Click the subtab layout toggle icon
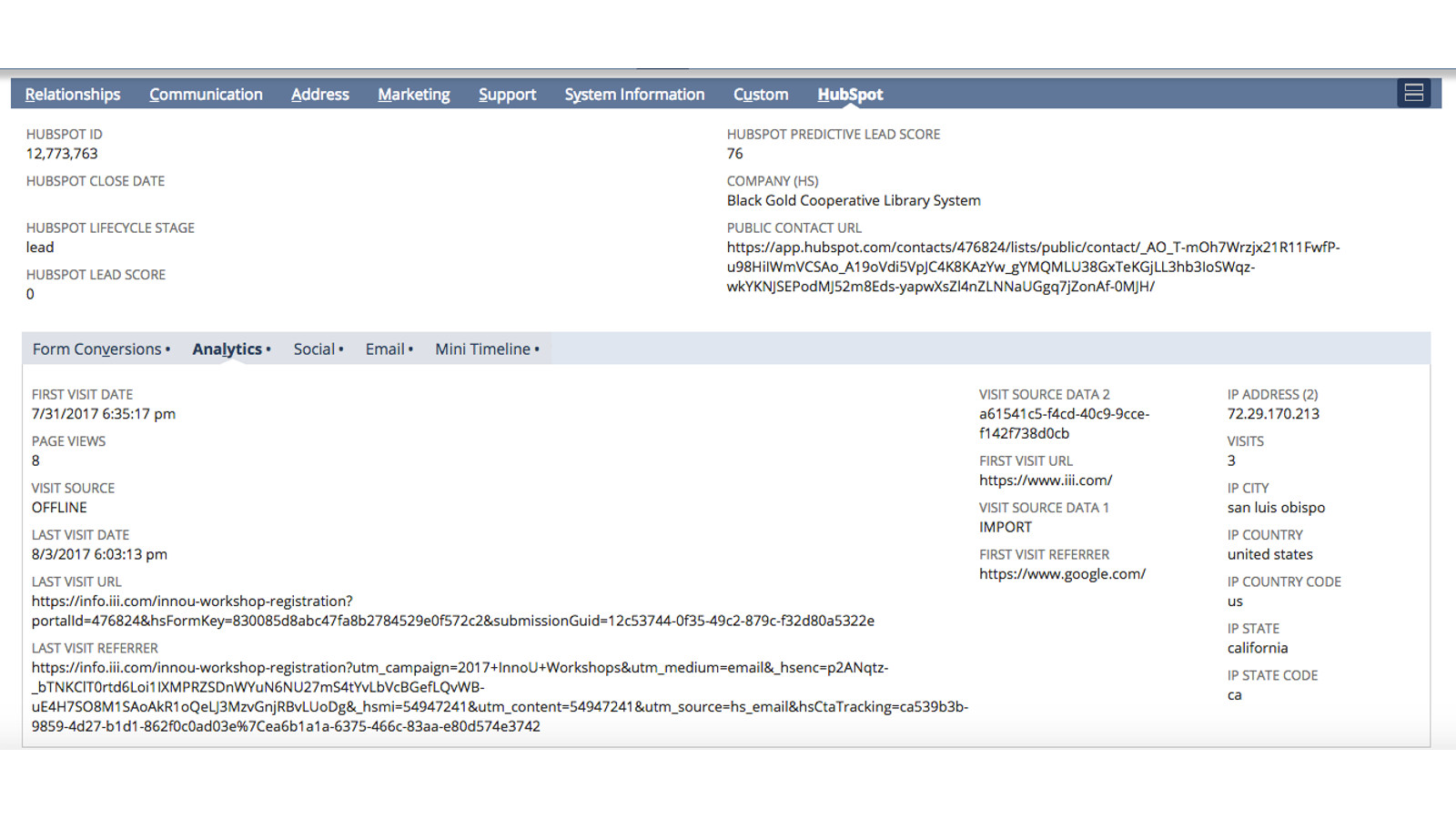 (x=1413, y=93)
